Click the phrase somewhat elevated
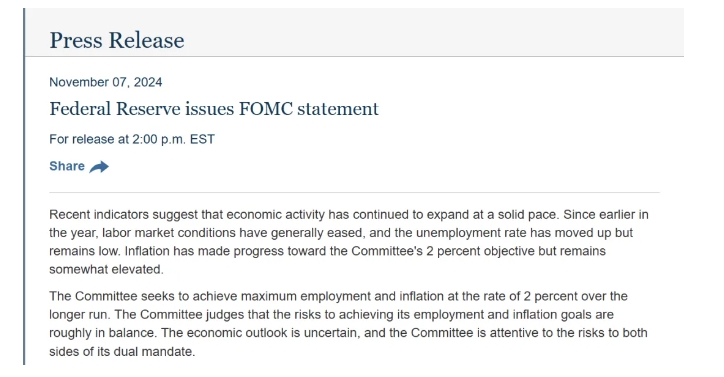Screen dimensions: 724x377 tap(106, 269)
